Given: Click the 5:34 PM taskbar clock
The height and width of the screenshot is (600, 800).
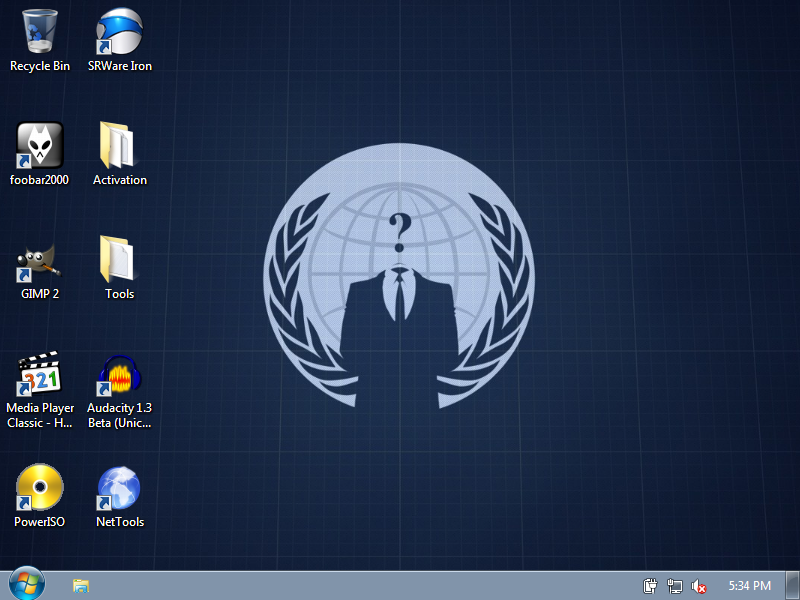Looking at the screenshot, I should [749, 586].
